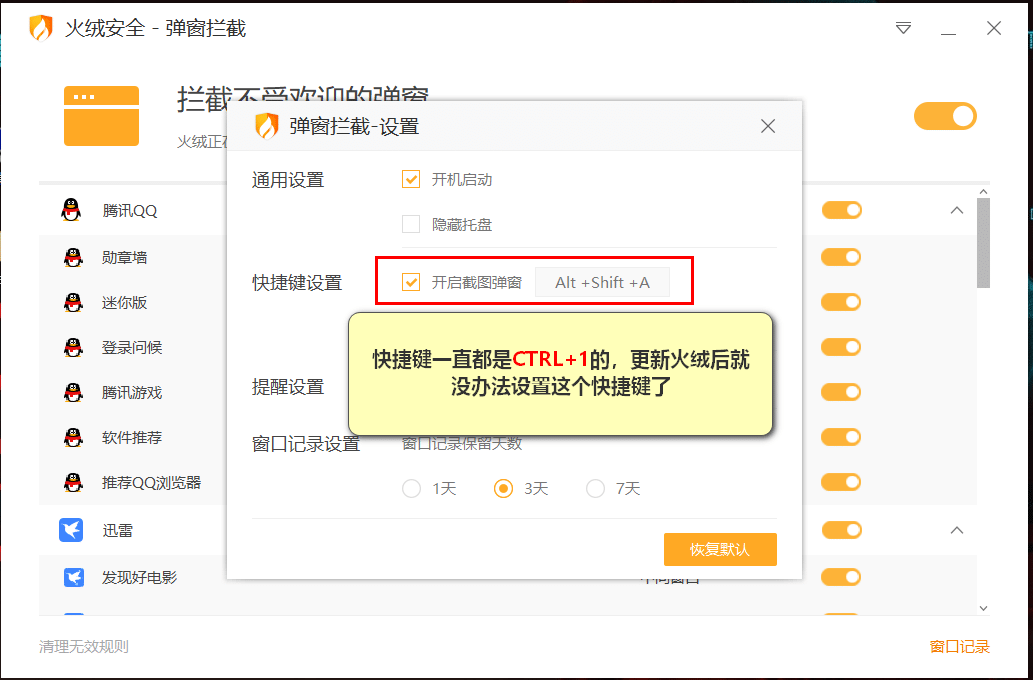Click the Huorong flame shield logo in title bar

pyautogui.click(x=41, y=28)
